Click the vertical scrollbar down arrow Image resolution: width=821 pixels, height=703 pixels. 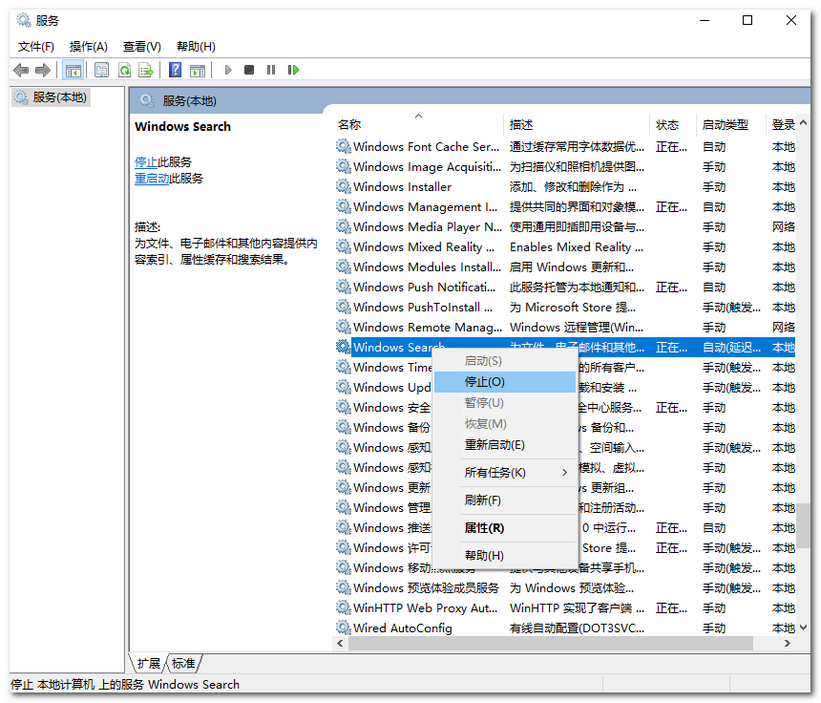click(x=803, y=627)
